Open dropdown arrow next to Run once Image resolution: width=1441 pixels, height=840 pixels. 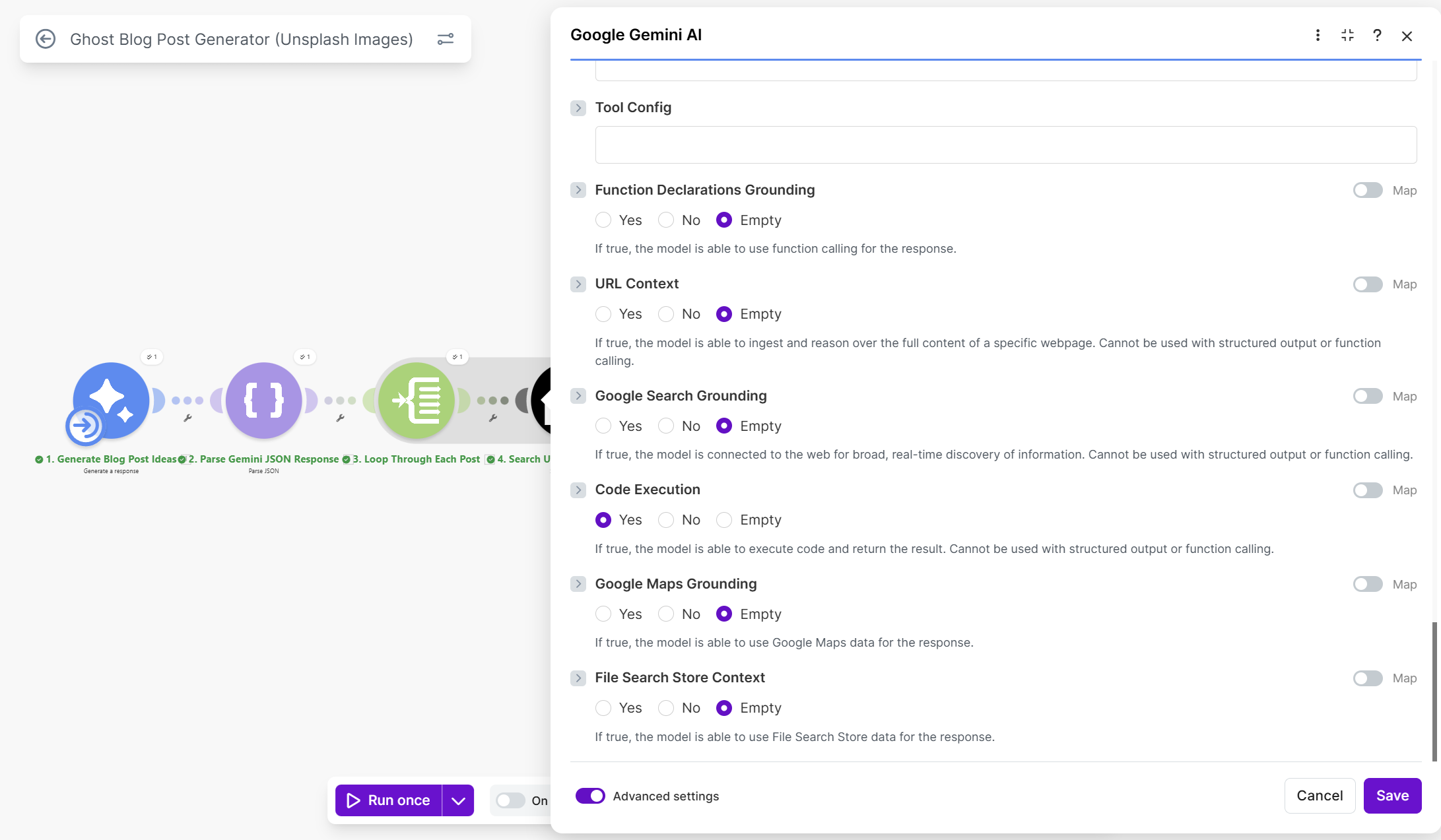[458, 800]
